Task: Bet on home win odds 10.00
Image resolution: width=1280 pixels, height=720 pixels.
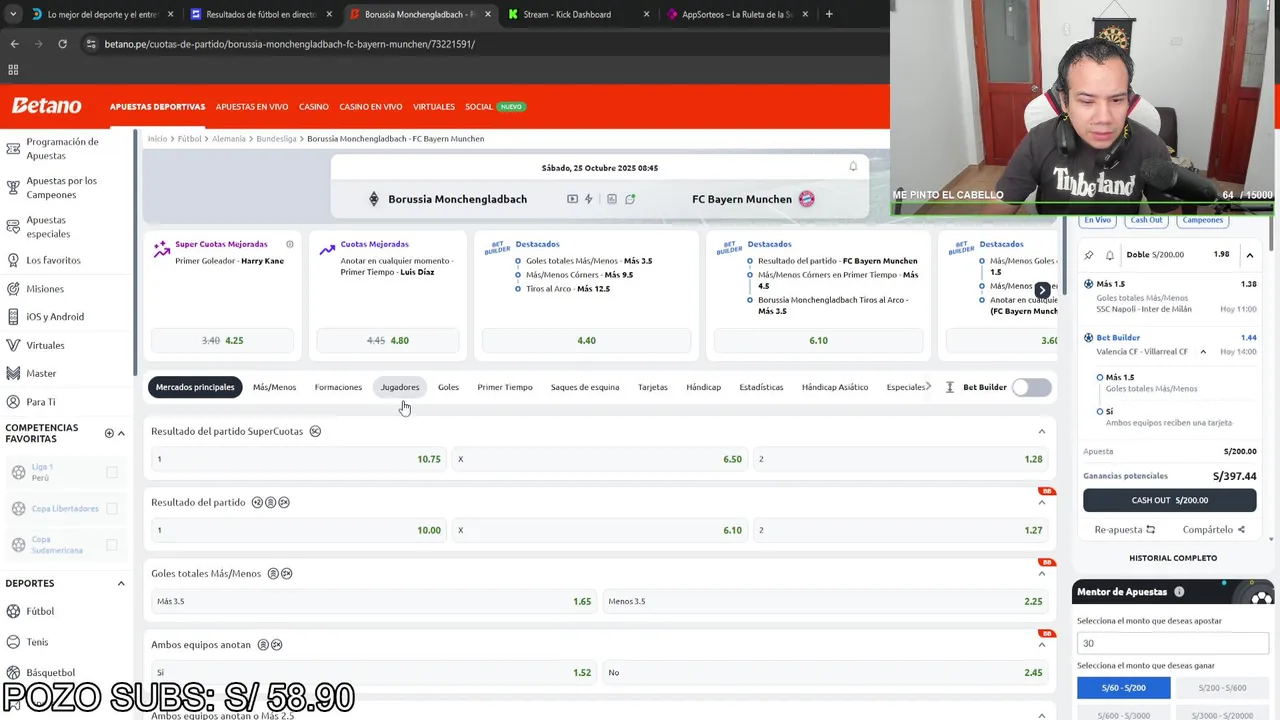Action: pyautogui.click(x=298, y=530)
